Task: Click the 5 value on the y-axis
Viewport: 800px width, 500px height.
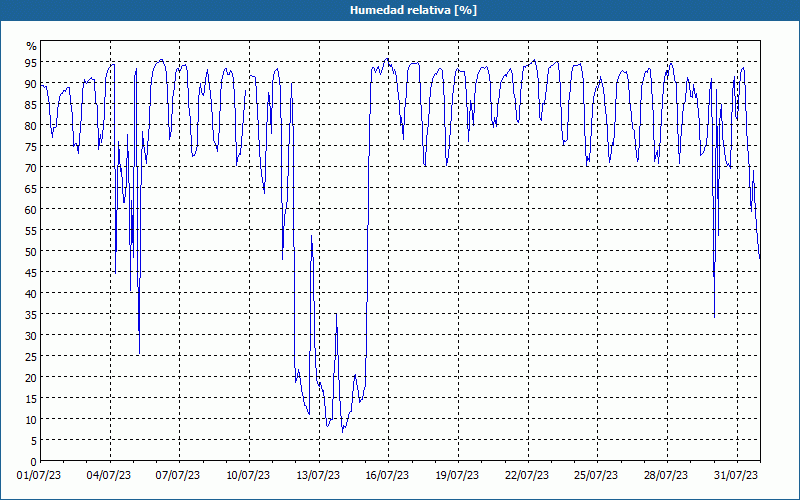Action: pos(34,441)
